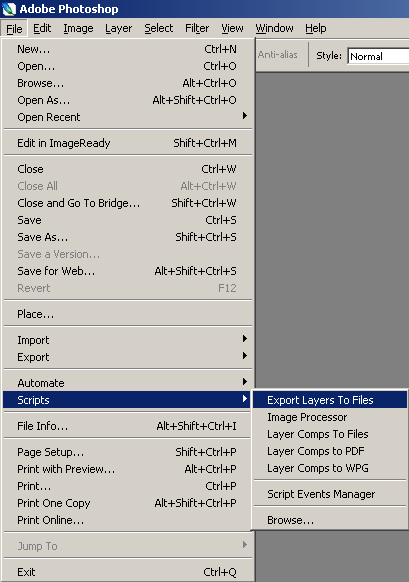The width and height of the screenshot is (409, 582).
Task: Open the Style dropdown showing Normal
Action: coord(378,56)
